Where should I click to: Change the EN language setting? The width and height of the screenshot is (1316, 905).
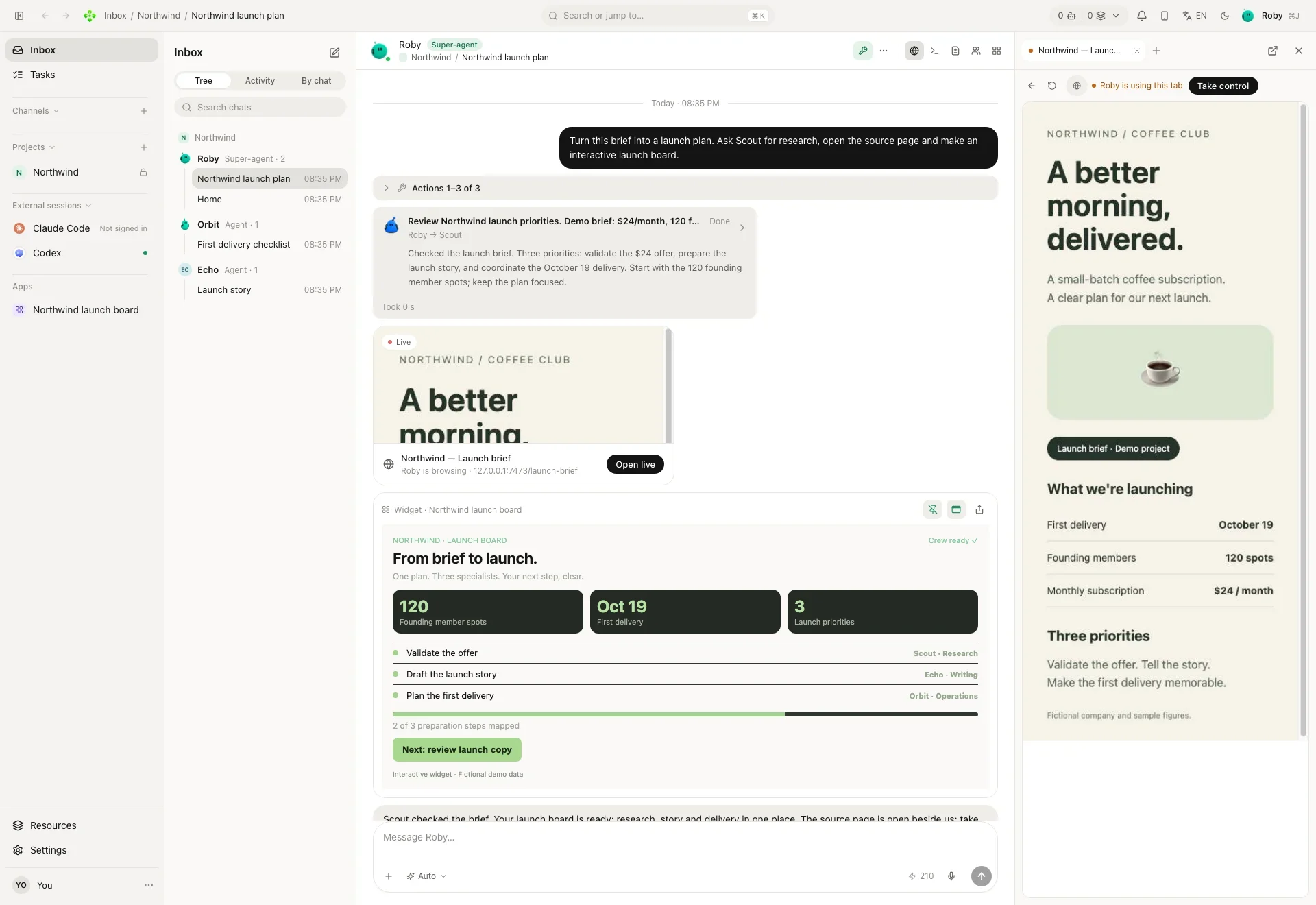pos(1195,16)
